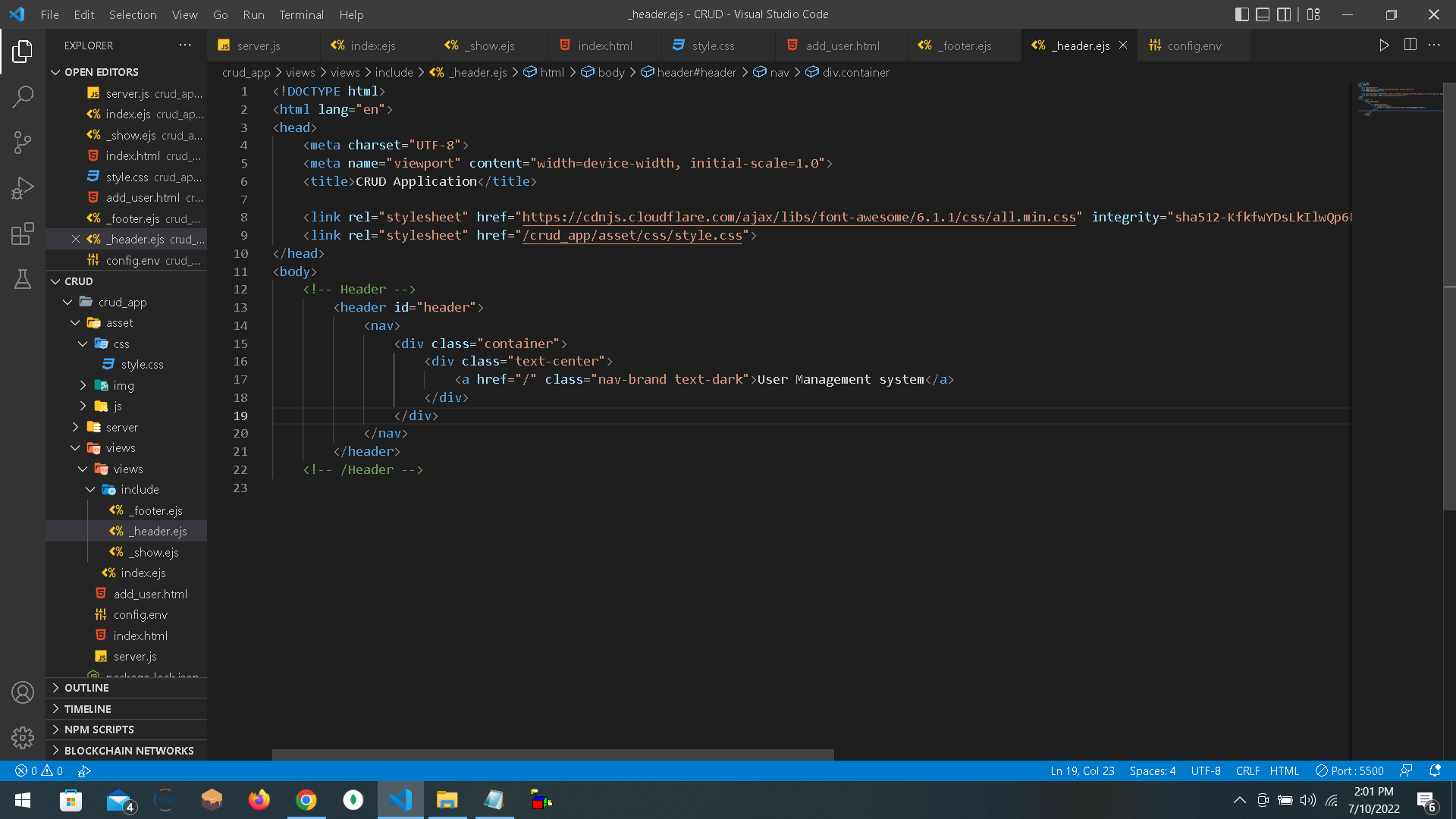Open the Search view in activity bar
The width and height of the screenshot is (1456, 819).
[x=23, y=96]
